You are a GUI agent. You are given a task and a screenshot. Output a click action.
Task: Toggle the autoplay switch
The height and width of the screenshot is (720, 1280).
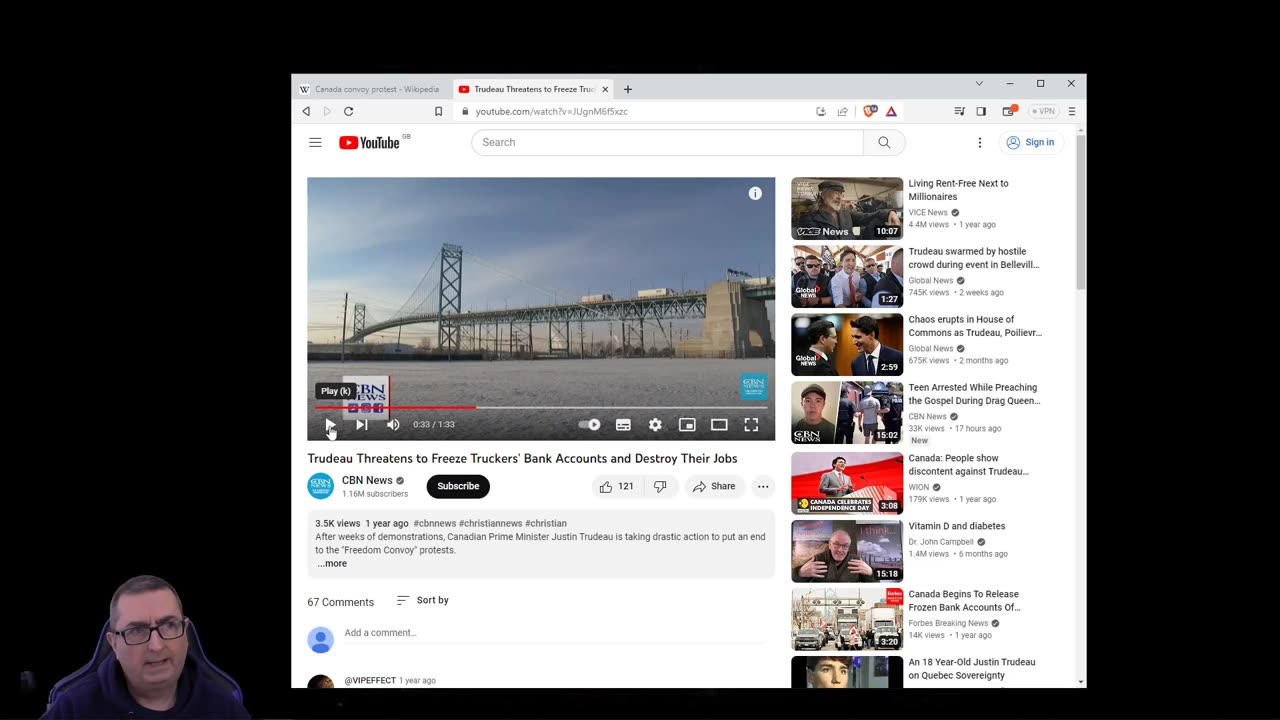[590, 425]
